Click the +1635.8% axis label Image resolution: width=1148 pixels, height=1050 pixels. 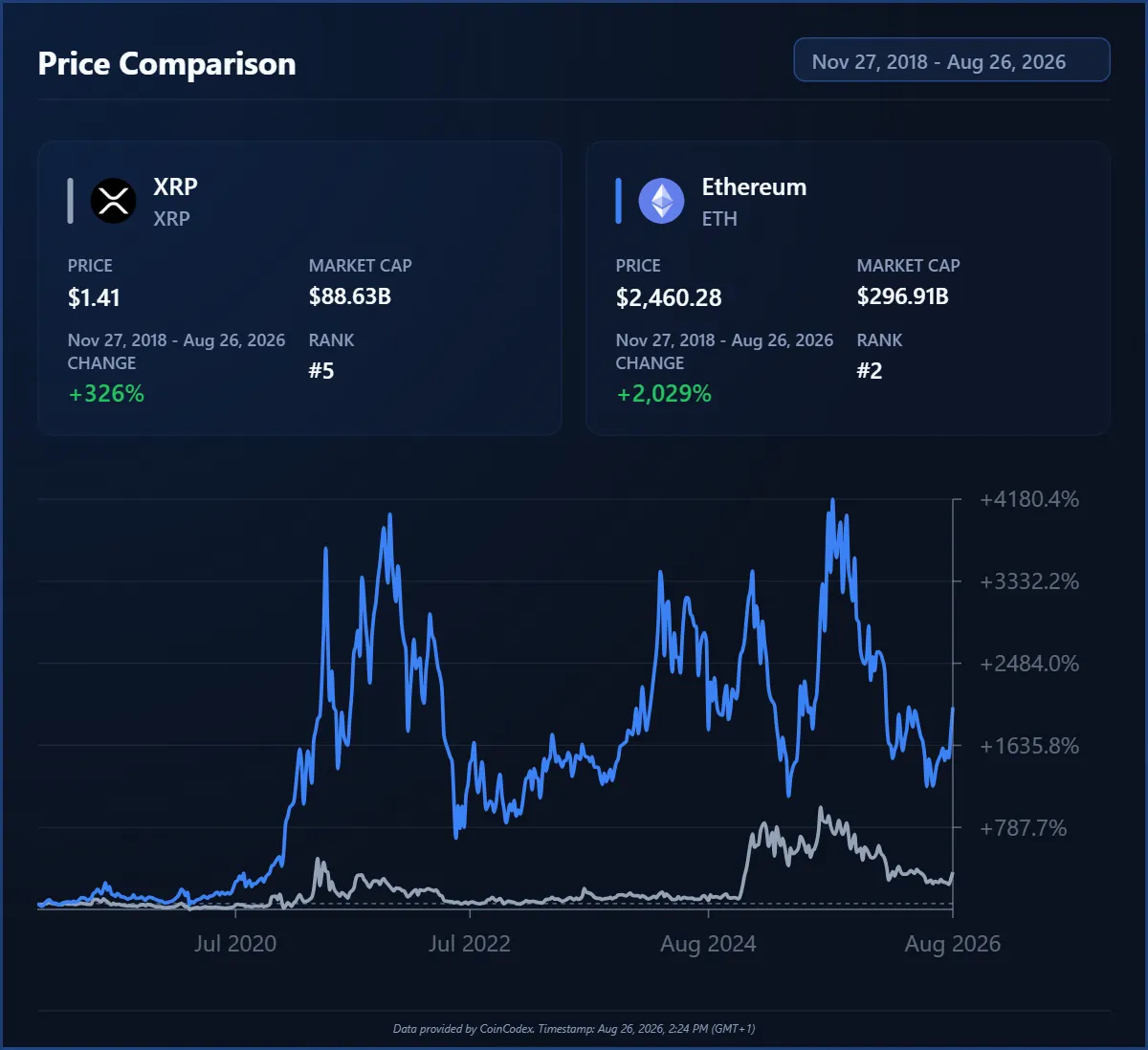(1029, 746)
